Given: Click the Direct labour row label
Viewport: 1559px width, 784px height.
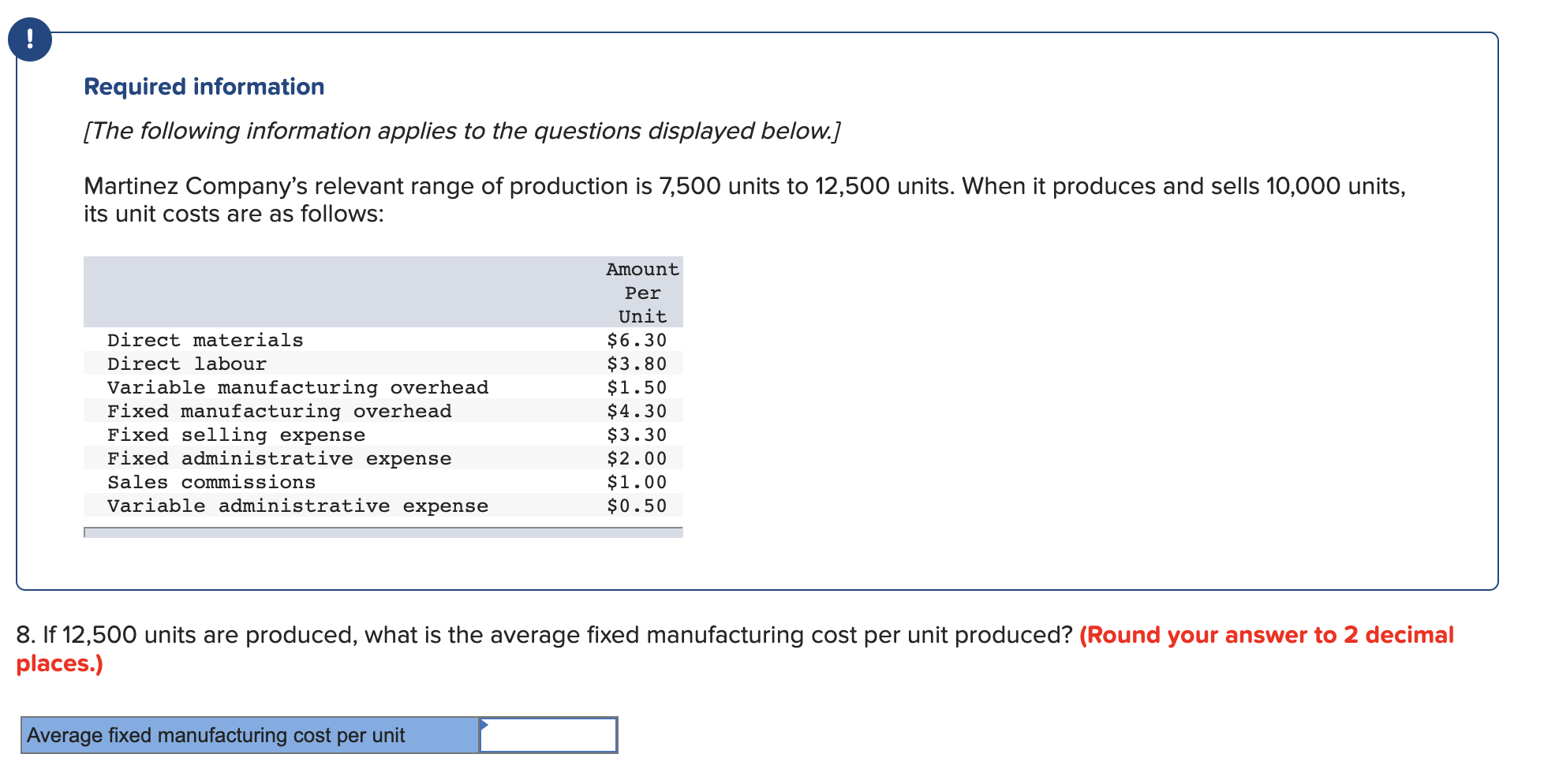Looking at the screenshot, I should [x=187, y=364].
